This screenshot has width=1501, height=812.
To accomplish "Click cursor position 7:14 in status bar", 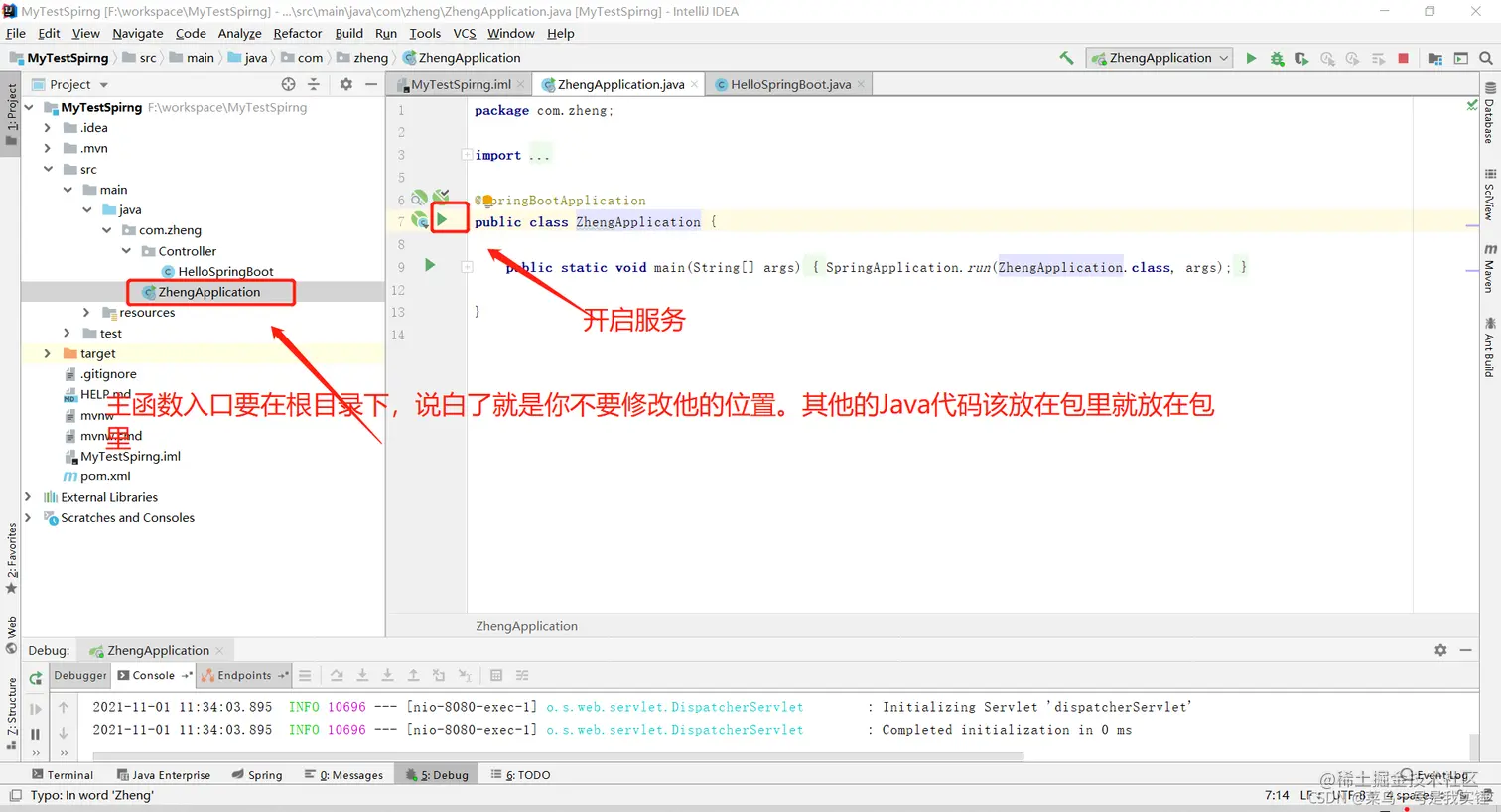I will click(x=1277, y=795).
